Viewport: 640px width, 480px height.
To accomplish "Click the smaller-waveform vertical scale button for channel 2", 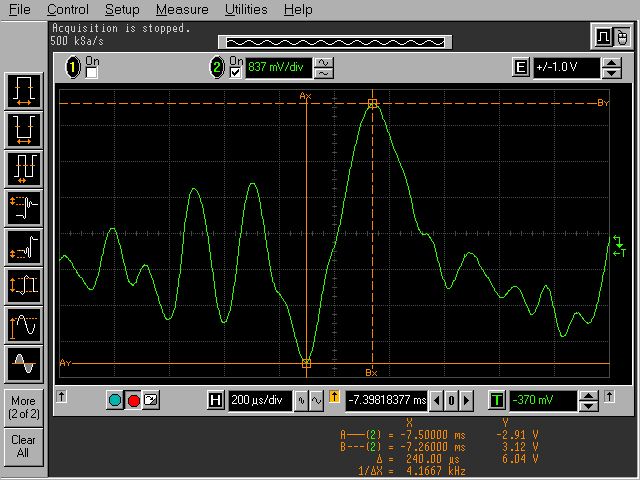I will tap(323, 73).
